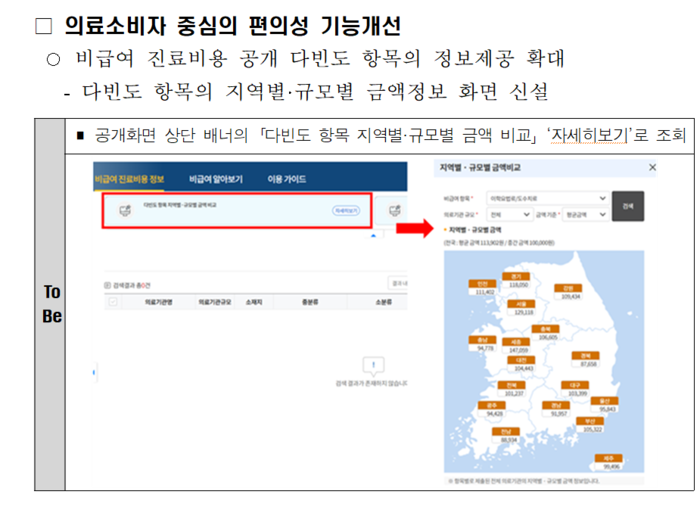Click the 서울 region label on map
700x507 pixels.
pyautogui.click(x=521, y=304)
